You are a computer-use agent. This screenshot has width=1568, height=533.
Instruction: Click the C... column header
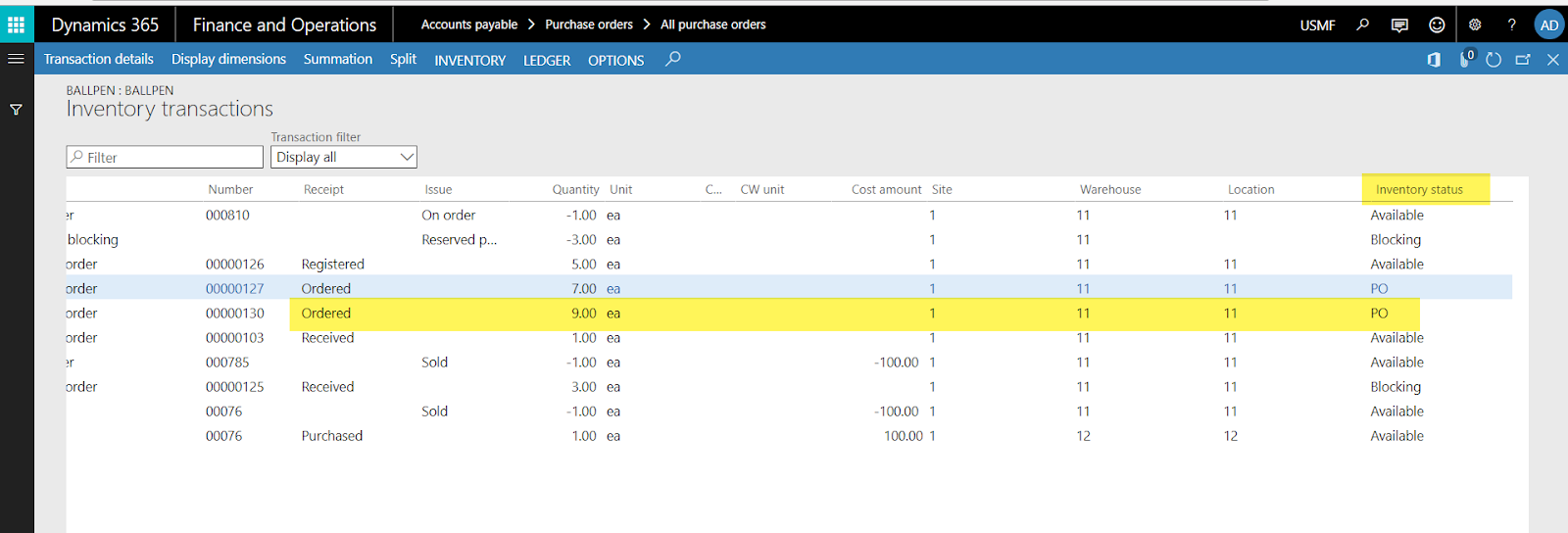tap(713, 189)
